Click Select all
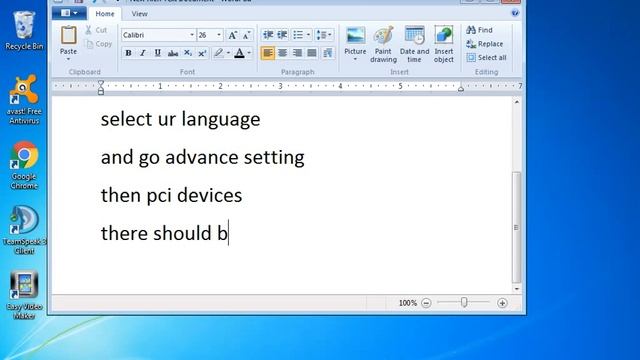The width and height of the screenshot is (640, 360). (x=487, y=58)
